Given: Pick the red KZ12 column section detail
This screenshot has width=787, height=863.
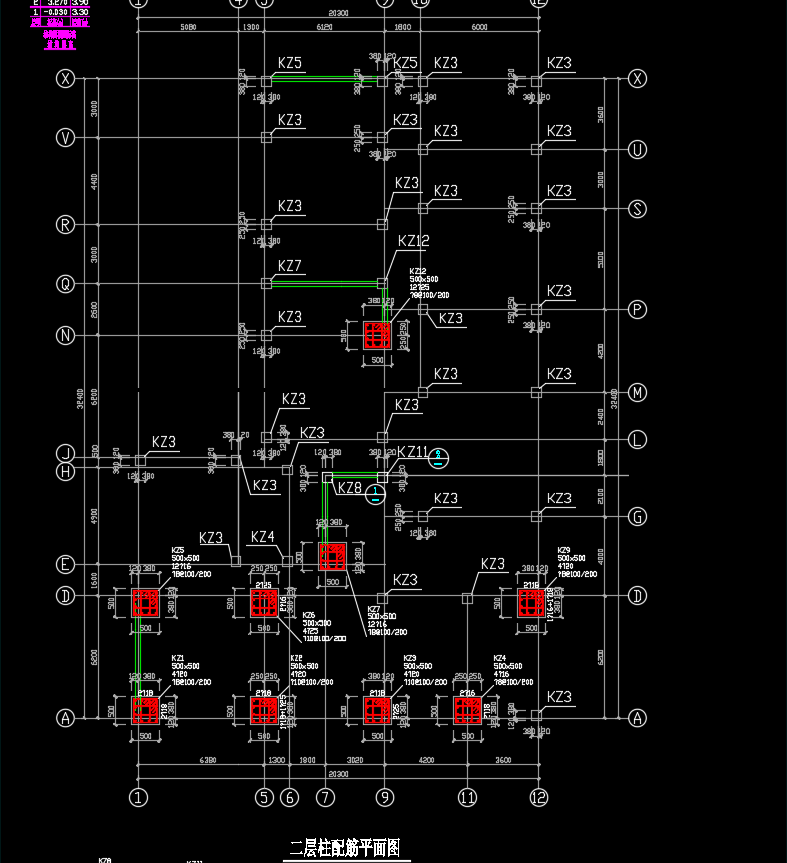Looking at the screenshot, I should (x=377, y=335).
